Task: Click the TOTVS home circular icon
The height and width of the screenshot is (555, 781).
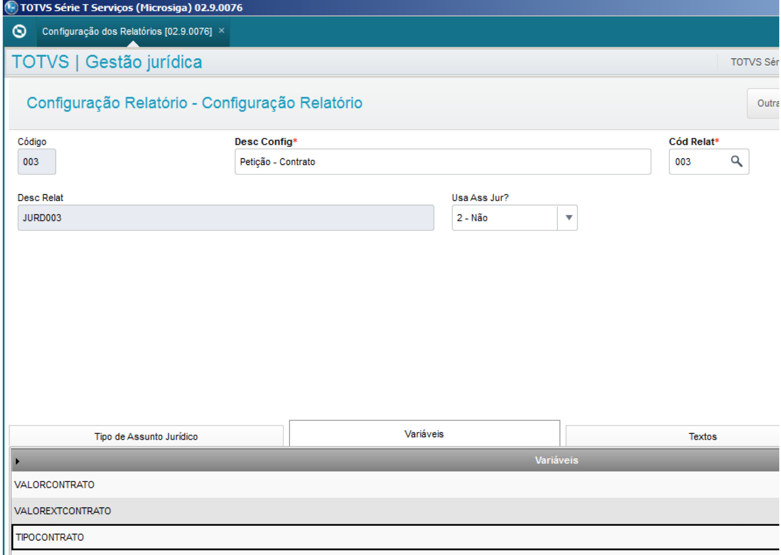Action: click(19, 31)
